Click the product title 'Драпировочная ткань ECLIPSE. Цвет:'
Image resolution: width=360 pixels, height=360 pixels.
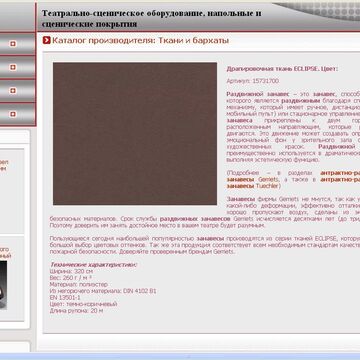tap(282, 69)
